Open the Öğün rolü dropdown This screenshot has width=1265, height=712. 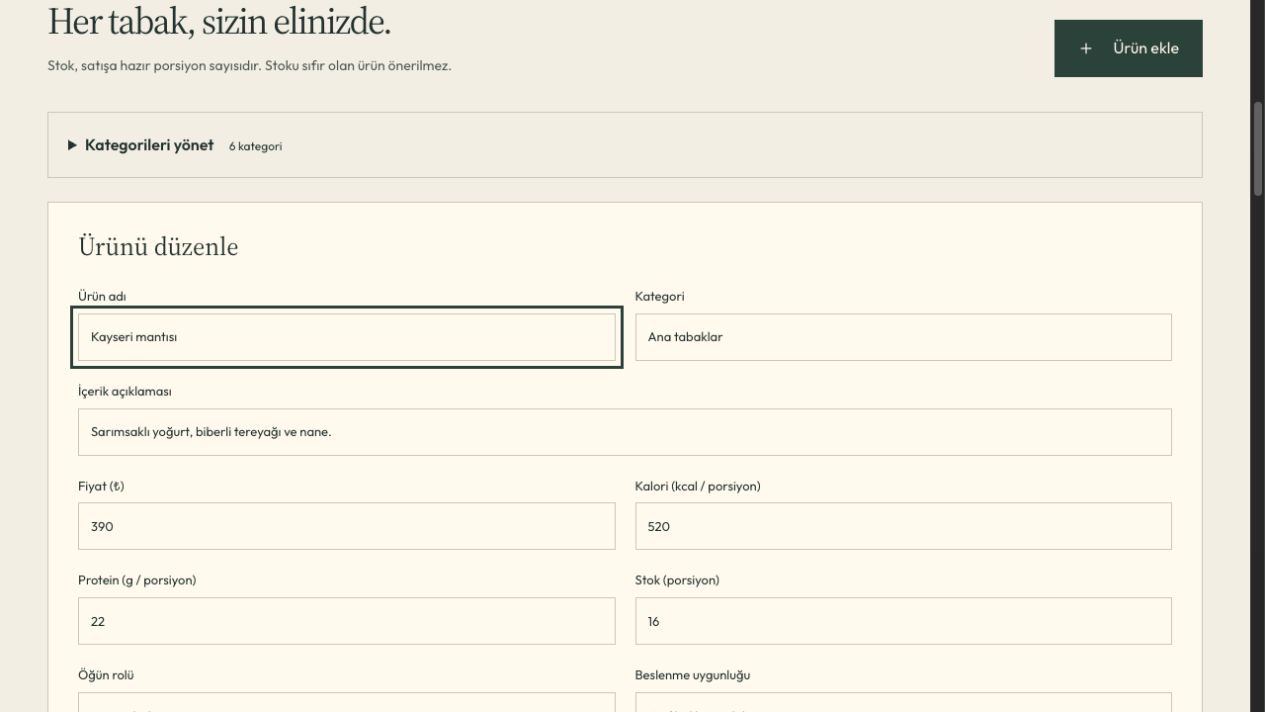pyautogui.click(x=347, y=702)
